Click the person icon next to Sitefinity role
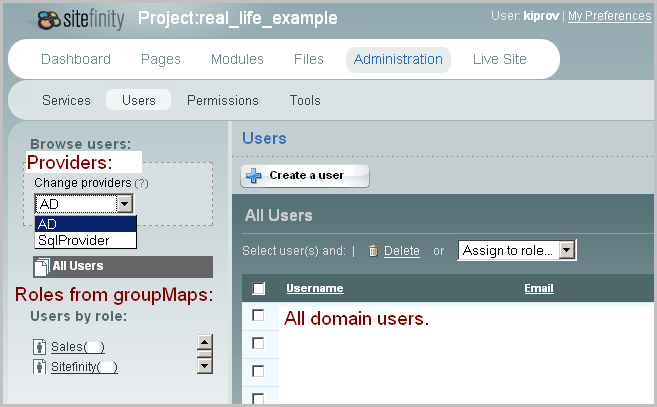 click(39, 366)
